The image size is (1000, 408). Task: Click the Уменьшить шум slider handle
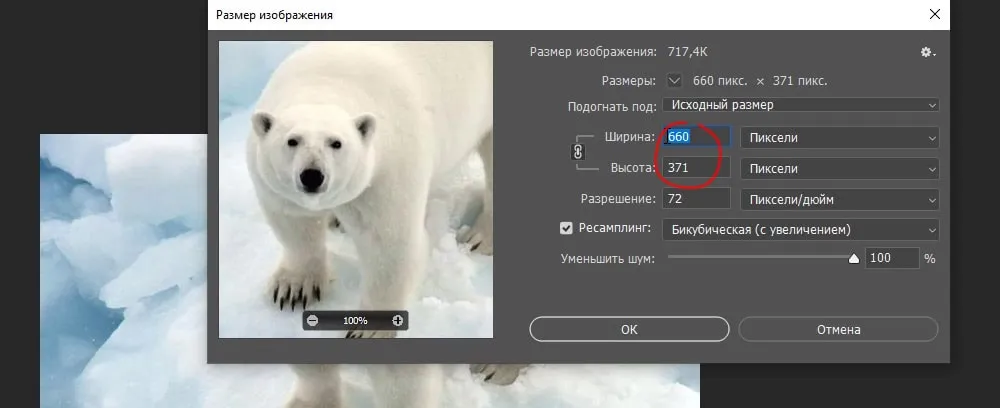point(854,258)
